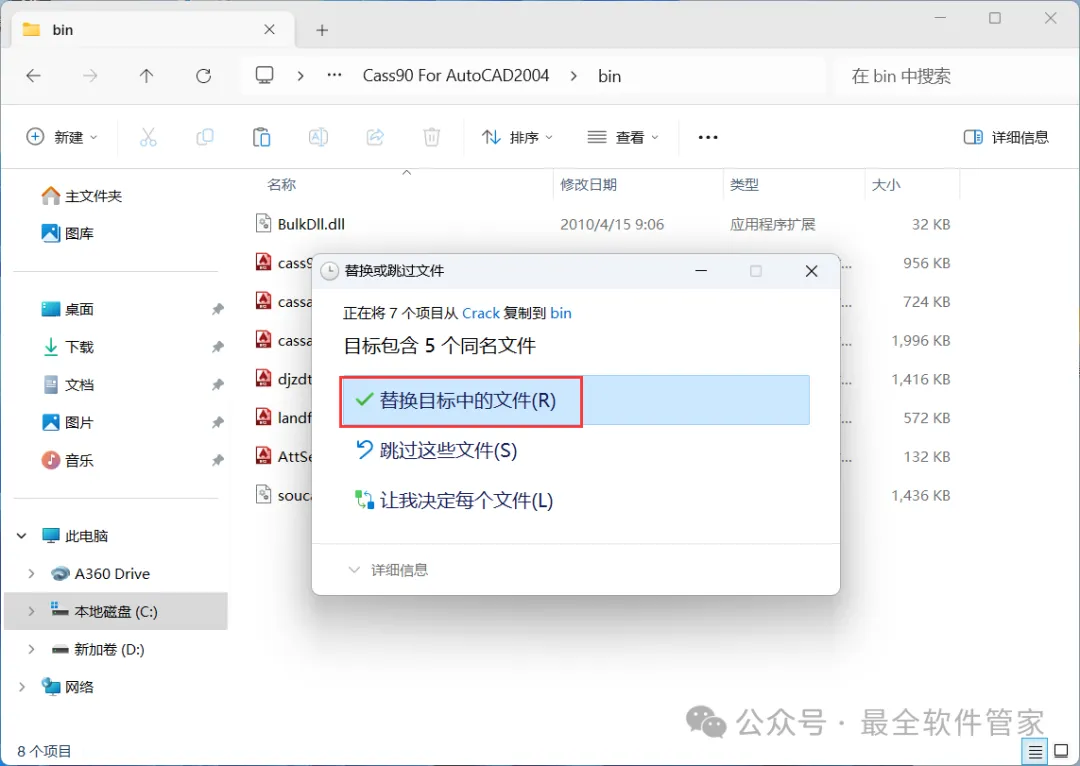Click the 2010/4/15 9:06 date cell
Image resolution: width=1080 pixels, height=766 pixels.
click(x=612, y=224)
